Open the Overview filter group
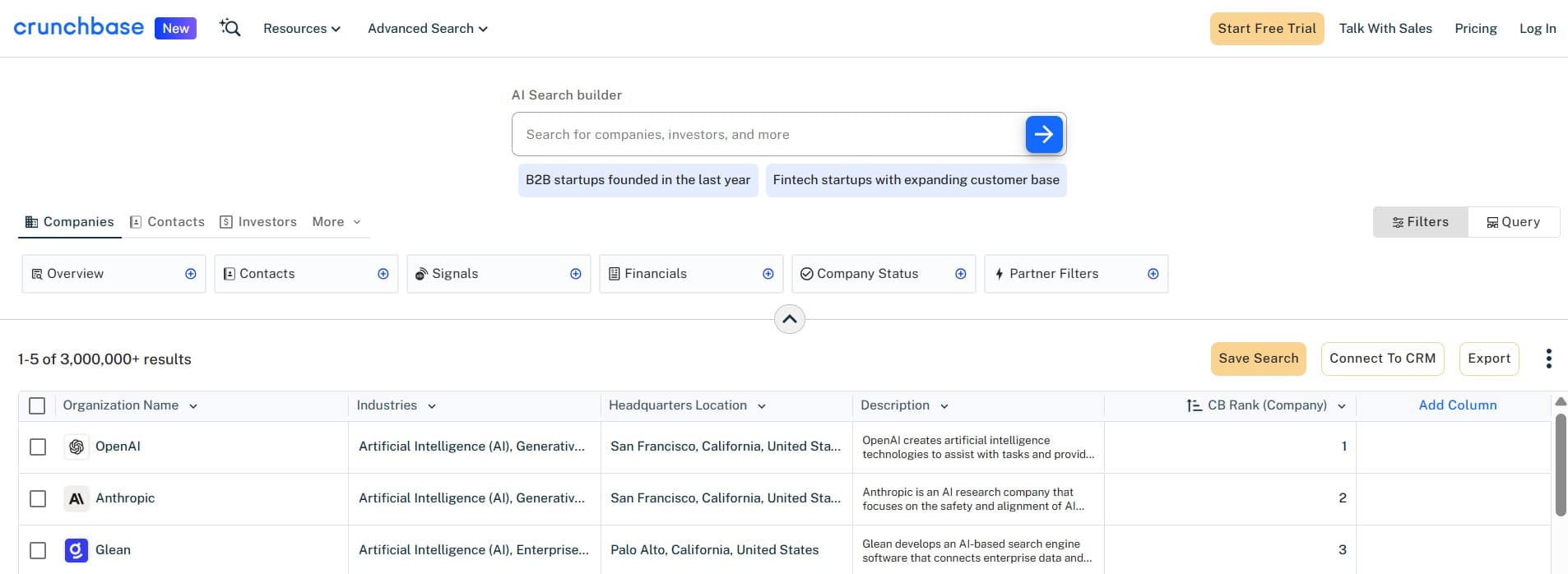Viewport: 1568px width, 574px height. coord(114,274)
